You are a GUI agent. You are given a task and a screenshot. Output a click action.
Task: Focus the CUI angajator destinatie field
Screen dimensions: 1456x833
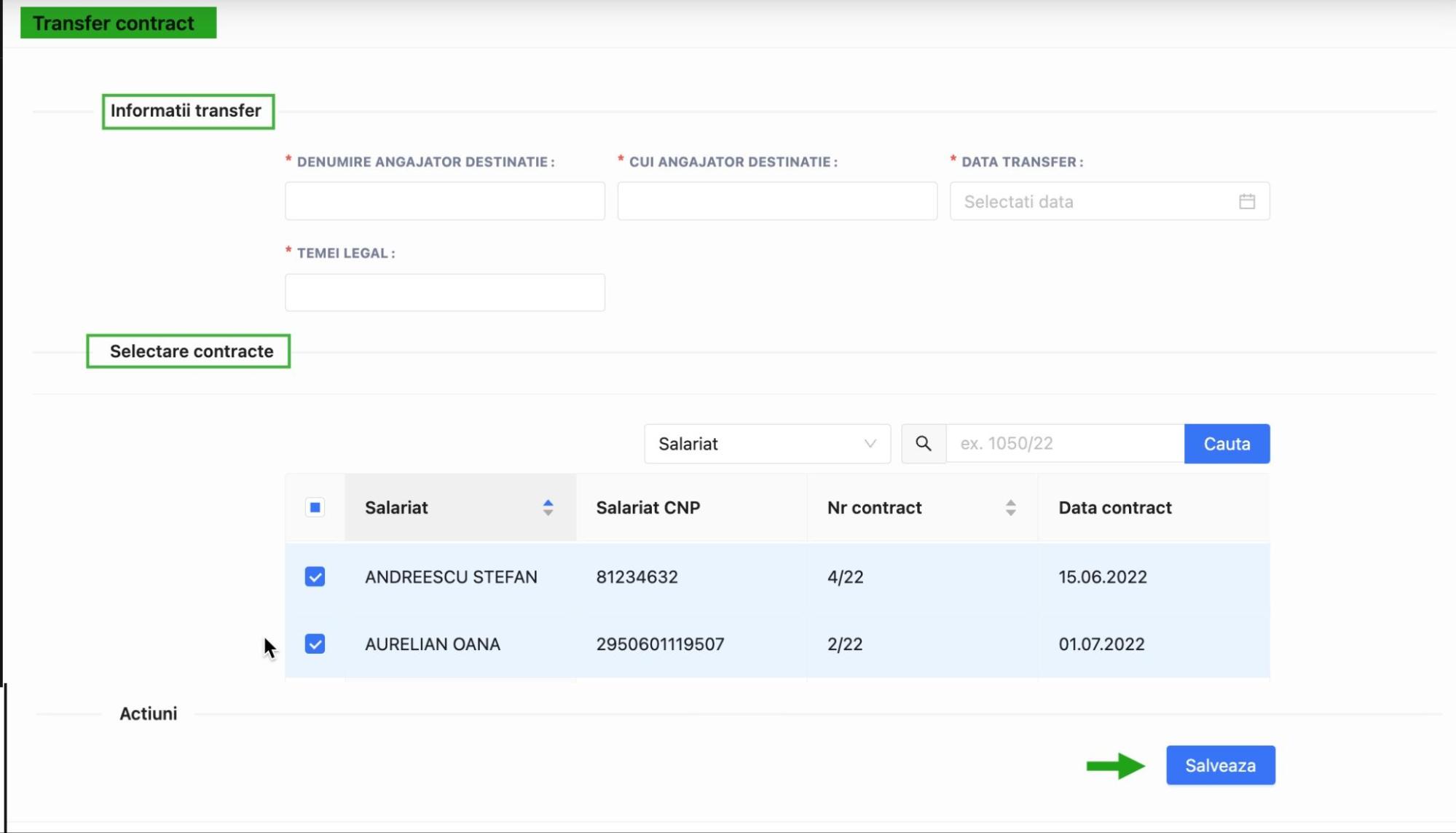coord(777,201)
